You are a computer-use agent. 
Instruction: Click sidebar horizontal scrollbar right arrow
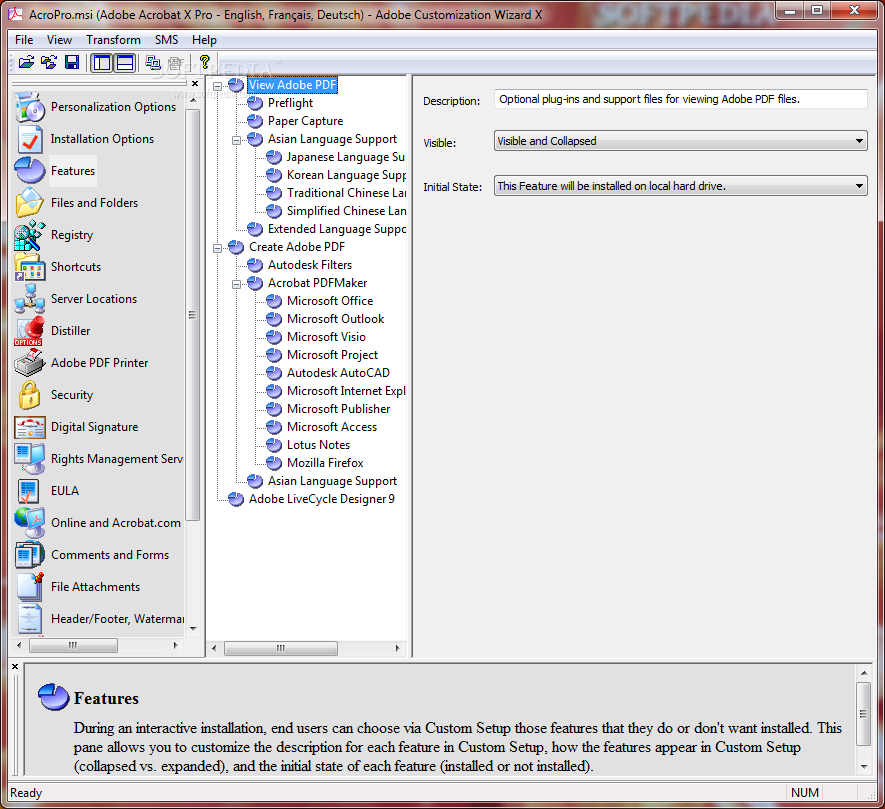pos(176,645)
